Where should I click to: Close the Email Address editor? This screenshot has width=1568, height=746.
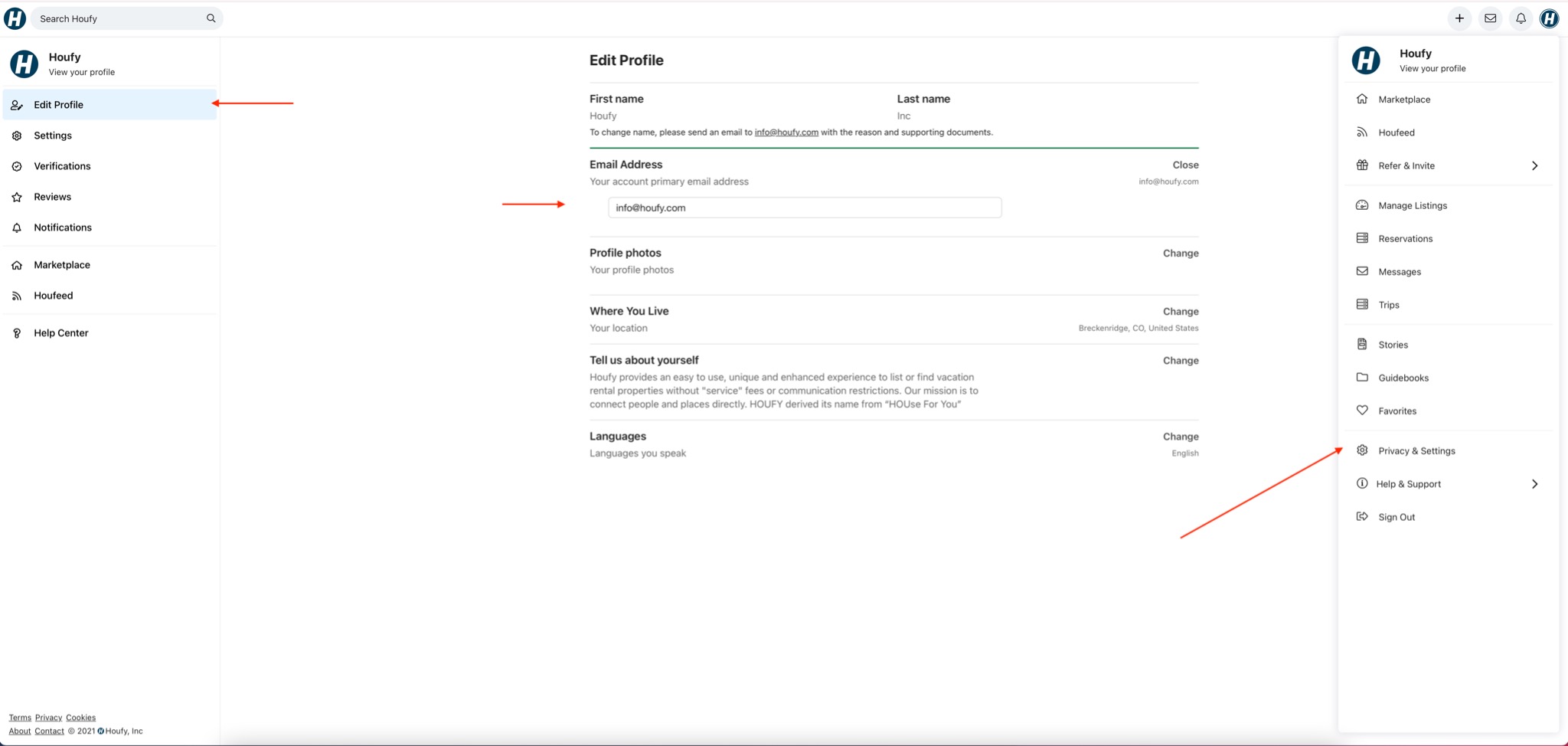pos(1185,165)
